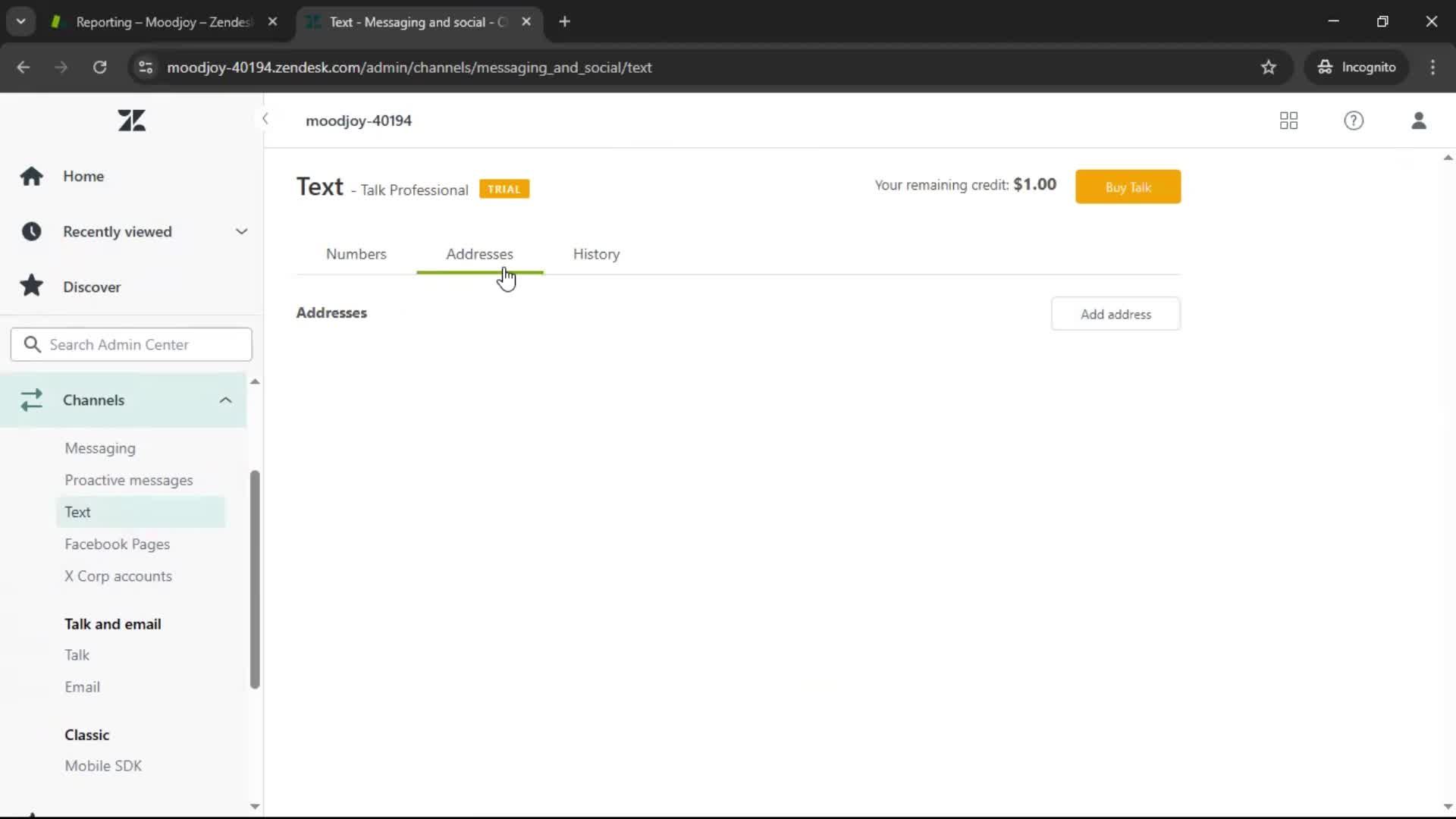Image resolution: width=1456 pixels, height=819 pixels.
Task: Close the Reporting – Moodjoy tab
Action: click(272, 22)
